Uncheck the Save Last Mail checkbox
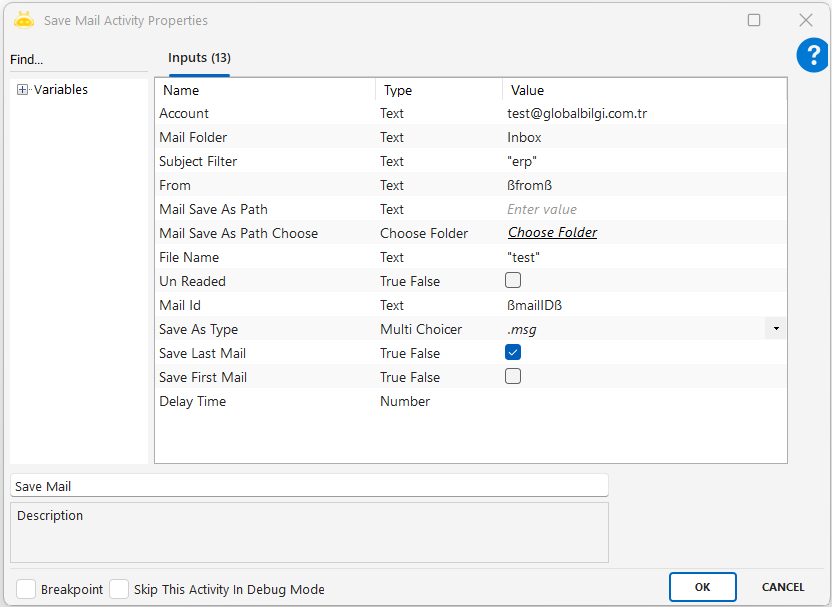This screenshot has height=607, width=832. [x=513, y=353]
